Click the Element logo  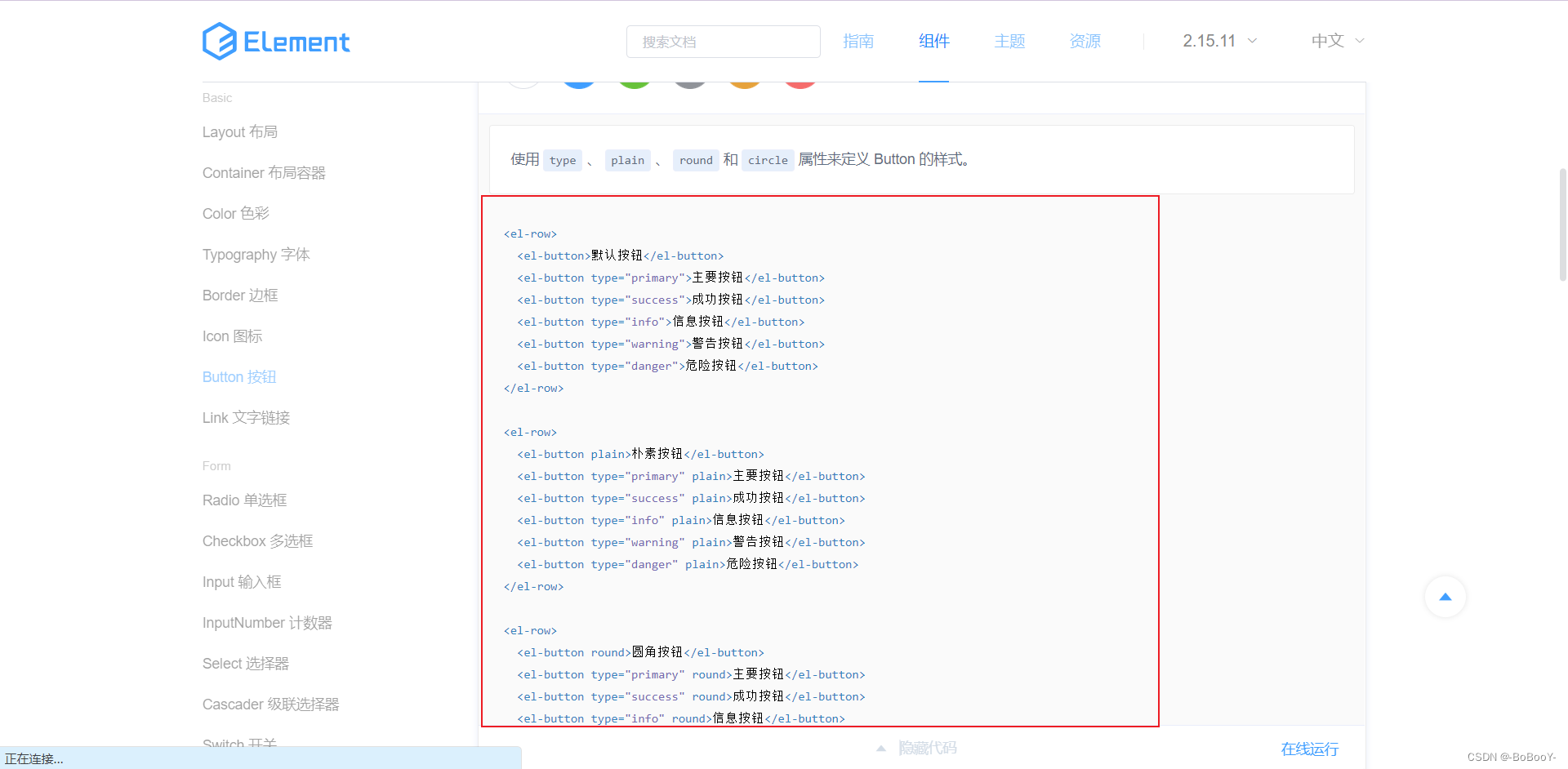[x=276, y=41]
